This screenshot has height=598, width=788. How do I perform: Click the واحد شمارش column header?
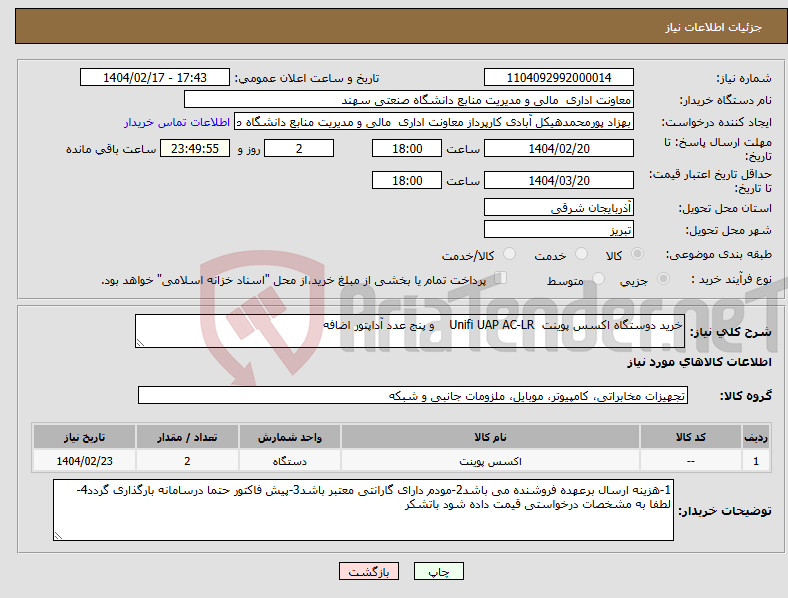(290, 437)
